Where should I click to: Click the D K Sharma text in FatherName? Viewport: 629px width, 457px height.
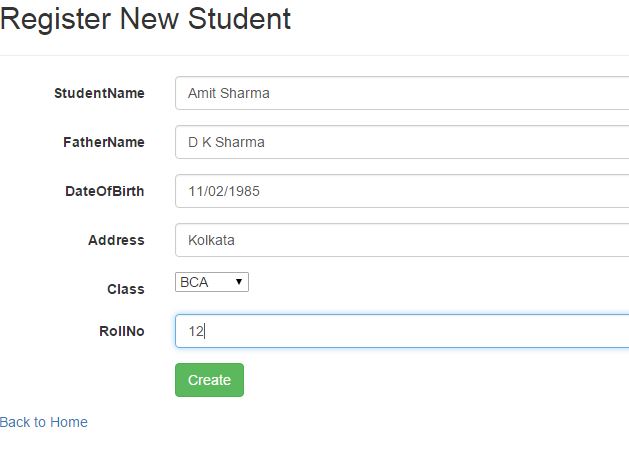point(226,142)
